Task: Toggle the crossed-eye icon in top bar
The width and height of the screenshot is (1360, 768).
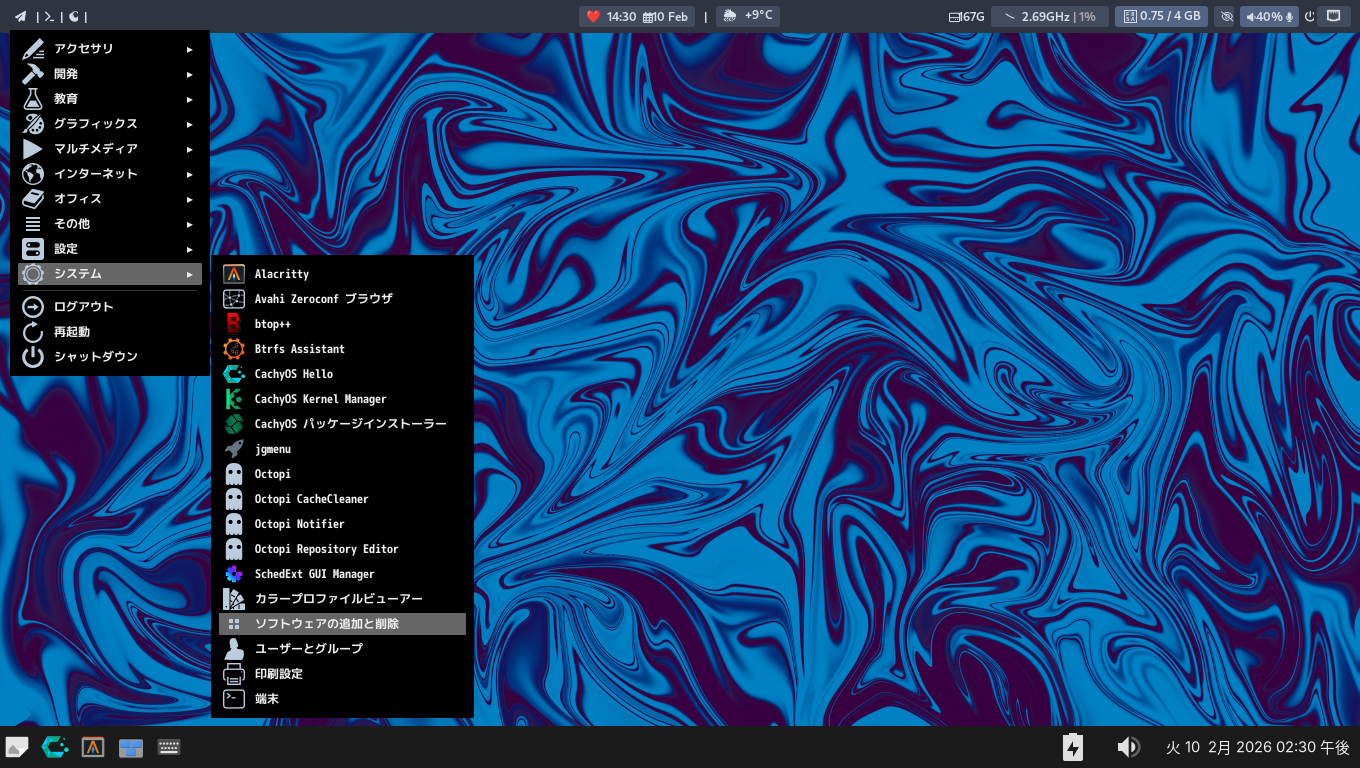Action: (x=1226, y=16)
